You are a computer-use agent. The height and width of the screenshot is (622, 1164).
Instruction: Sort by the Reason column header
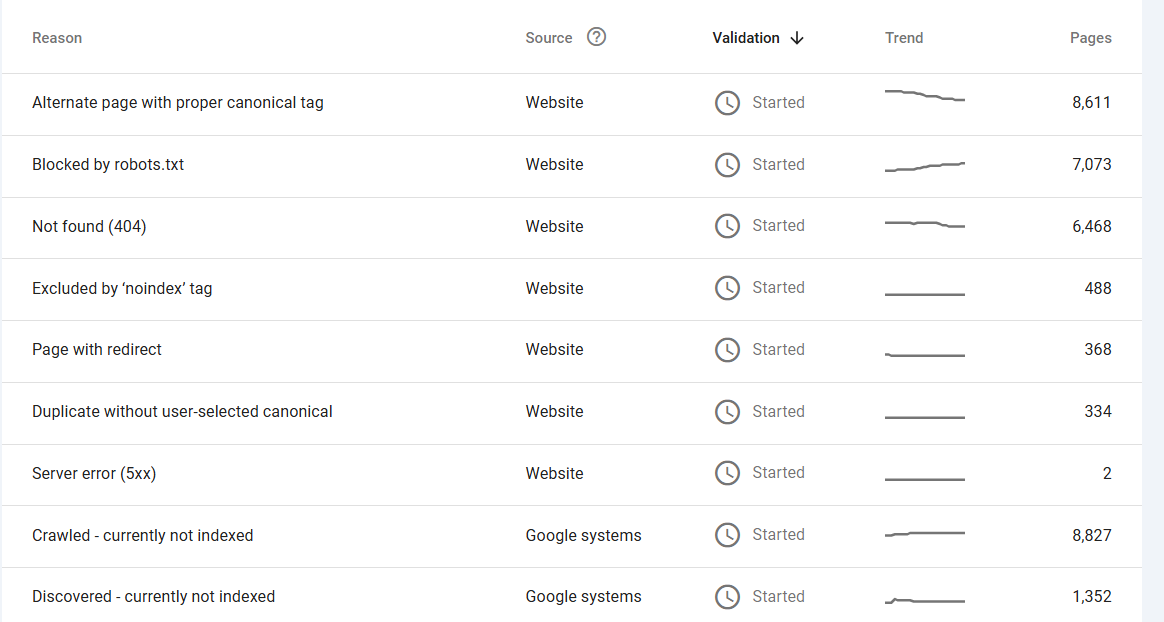pyautogui.click(x=57, y=38)
